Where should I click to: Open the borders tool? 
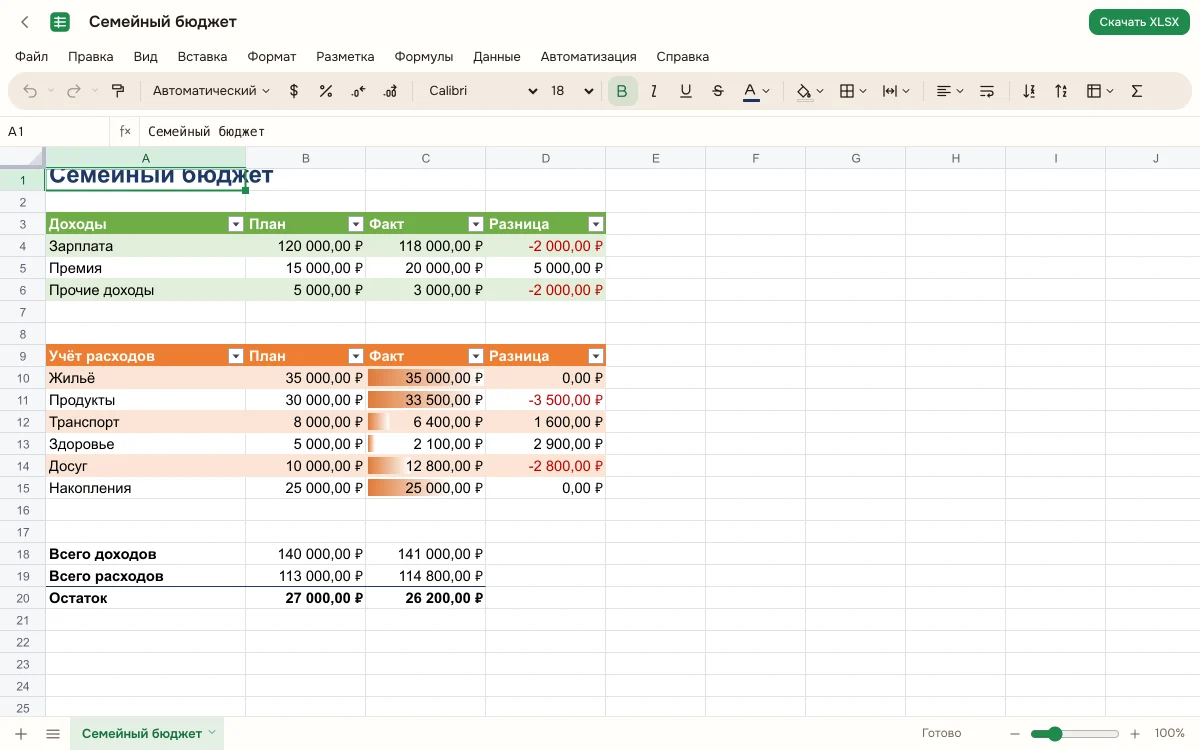847,91
